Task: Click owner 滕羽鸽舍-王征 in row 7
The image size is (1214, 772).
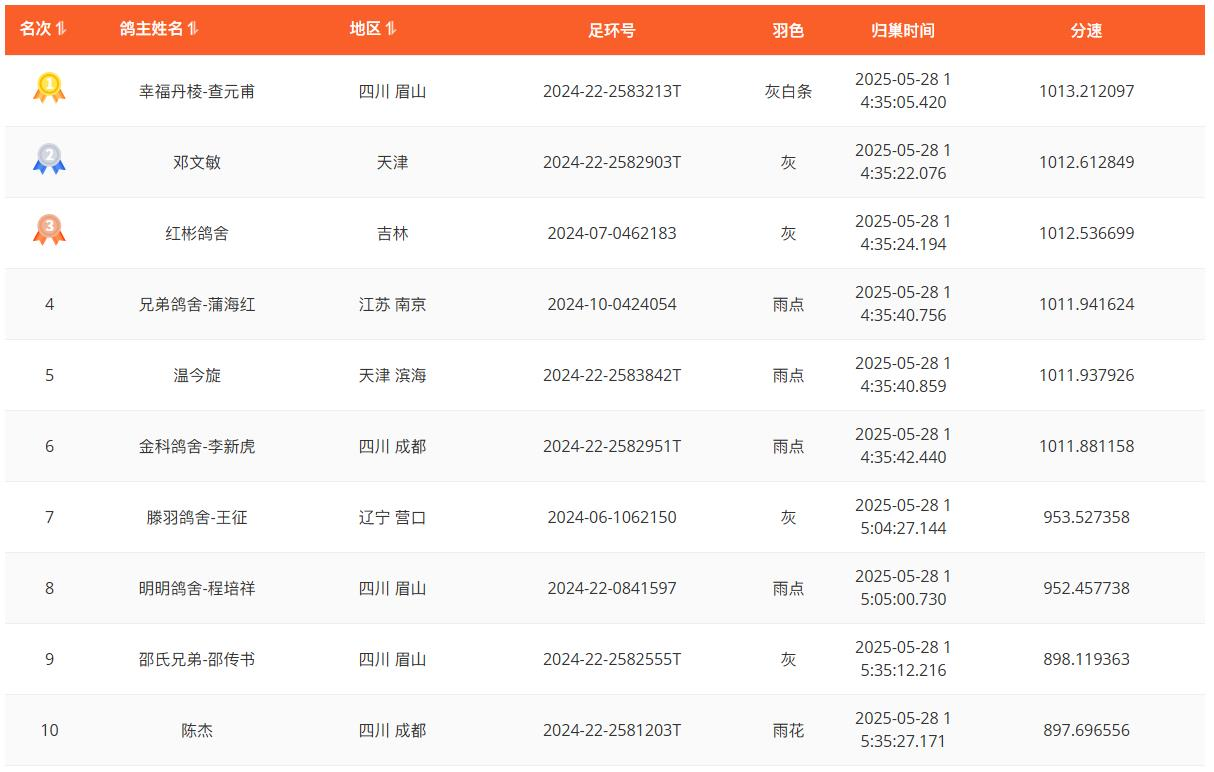Action: coord(197,517)
